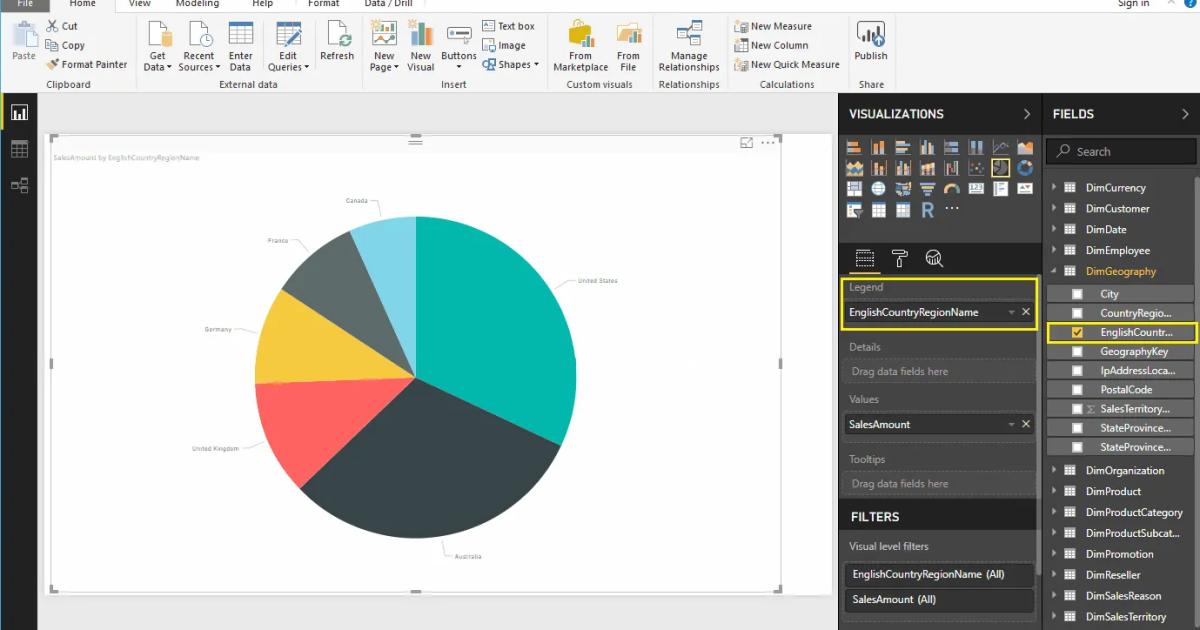Pick the funnel chart visualization

point(928,189)
